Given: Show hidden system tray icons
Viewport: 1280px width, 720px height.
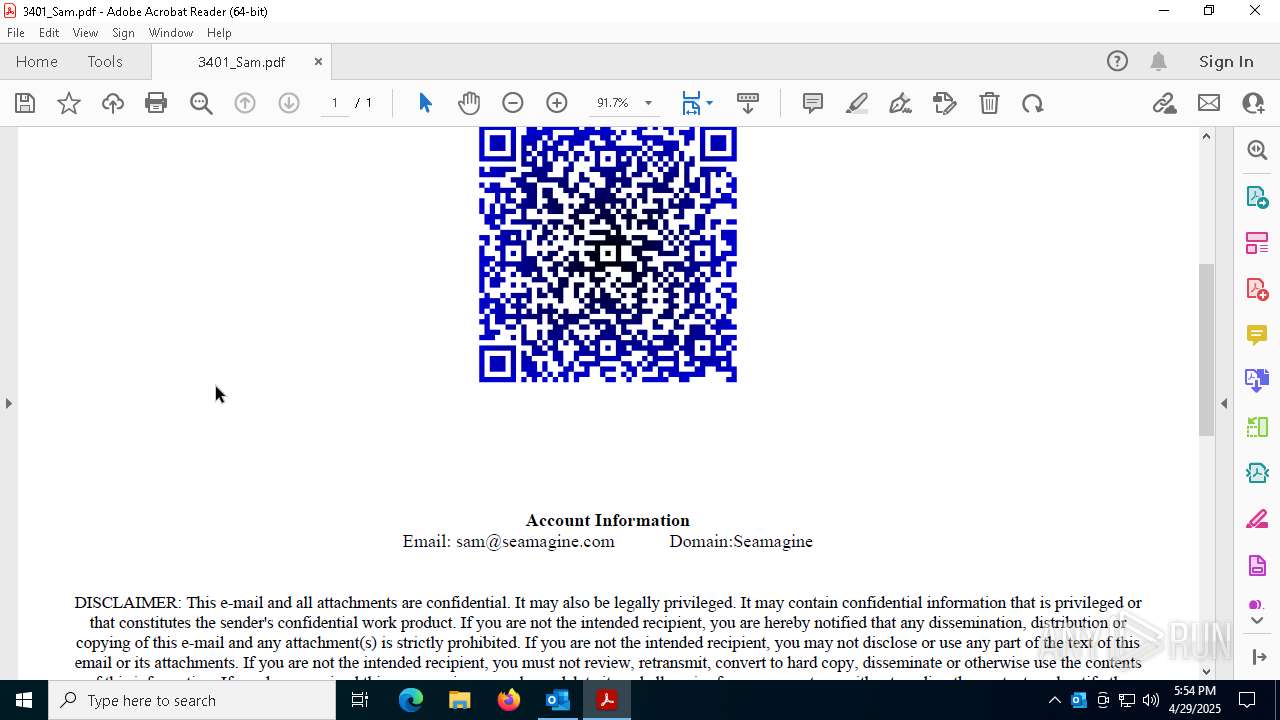Looking at the screenshot, I should [1054, 700].
